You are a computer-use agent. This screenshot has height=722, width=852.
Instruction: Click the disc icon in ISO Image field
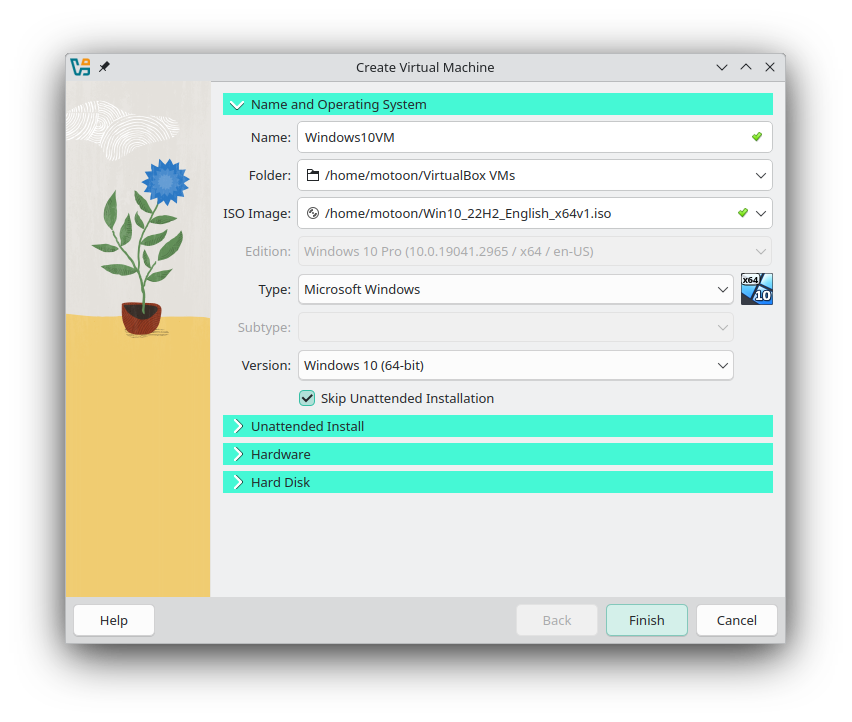tap(313, 213)
